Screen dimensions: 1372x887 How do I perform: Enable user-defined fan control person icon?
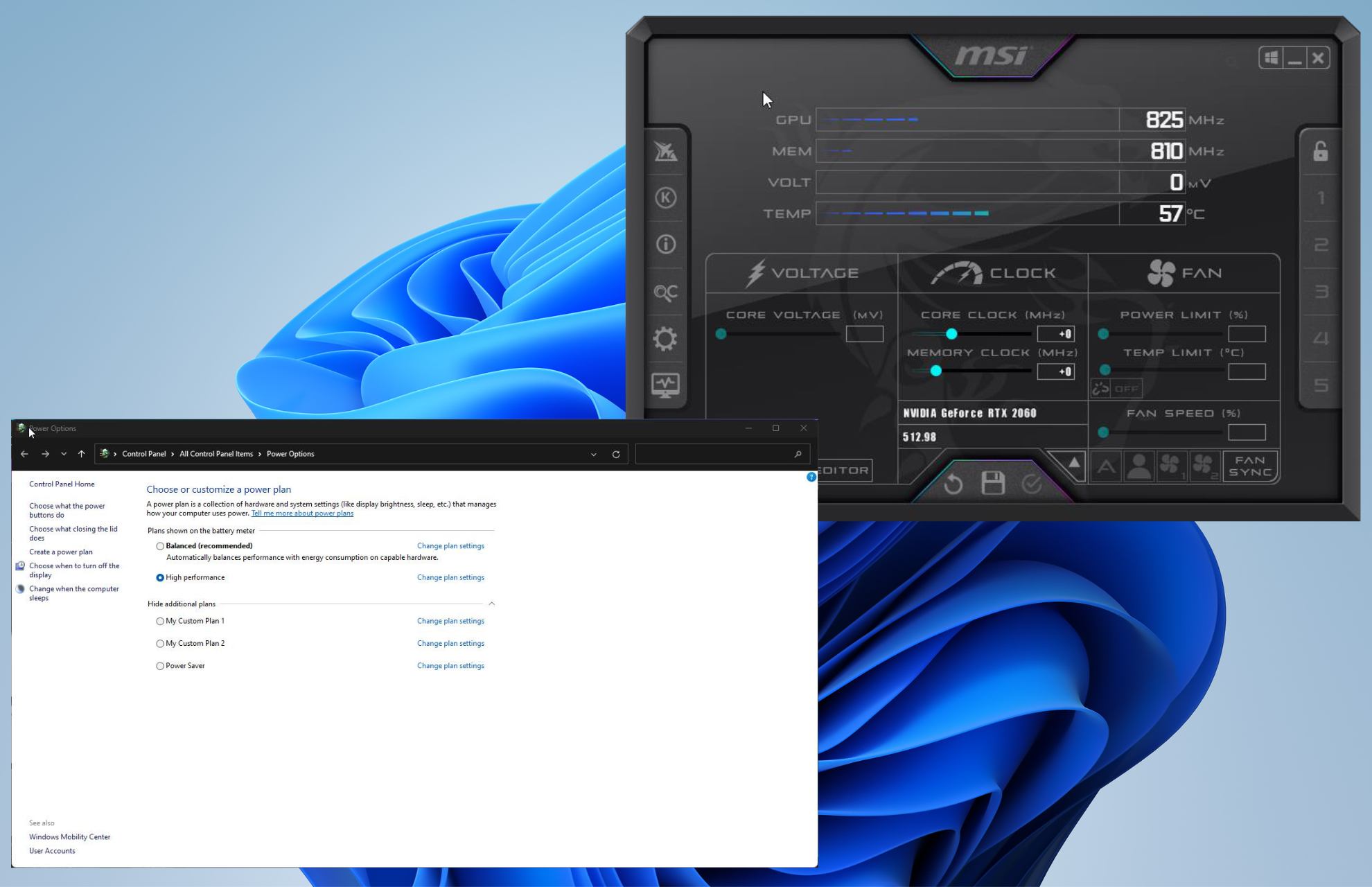click(1138, 466)
